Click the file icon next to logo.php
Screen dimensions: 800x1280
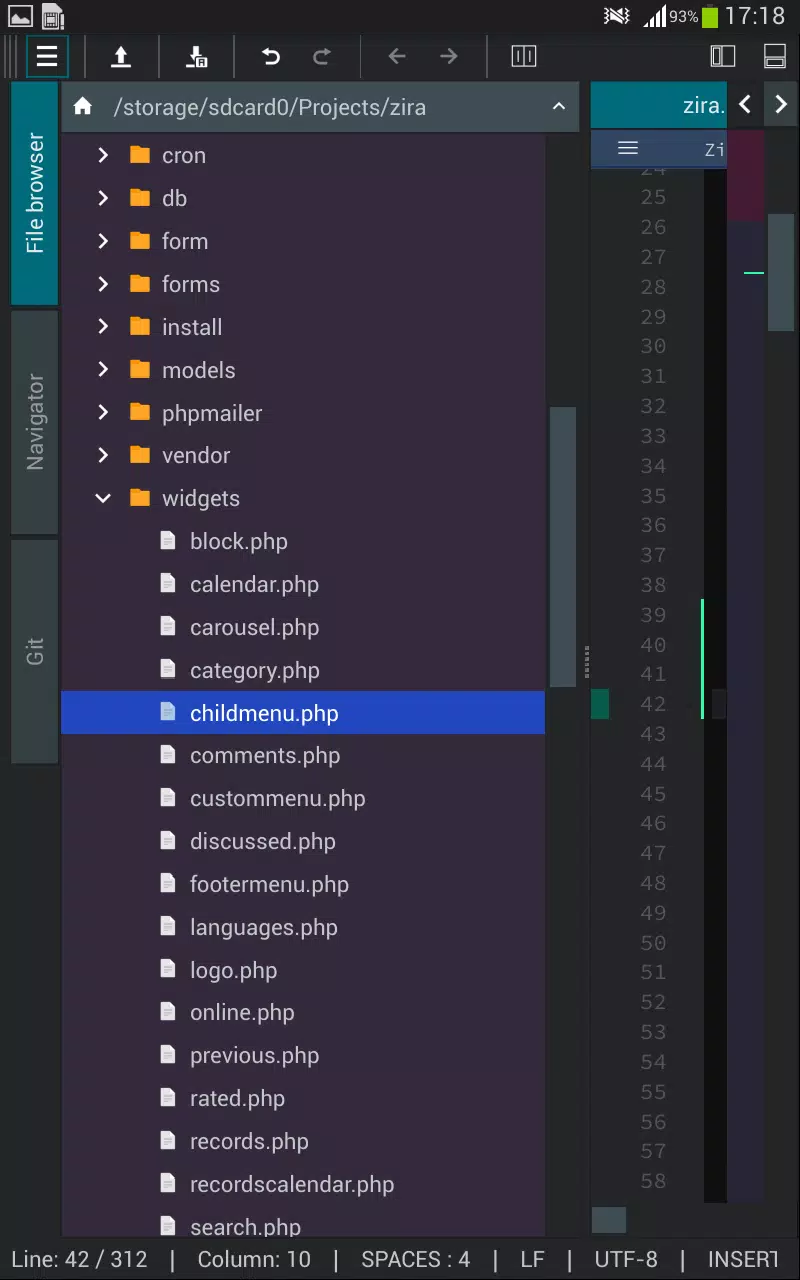(x=168, y=969)
